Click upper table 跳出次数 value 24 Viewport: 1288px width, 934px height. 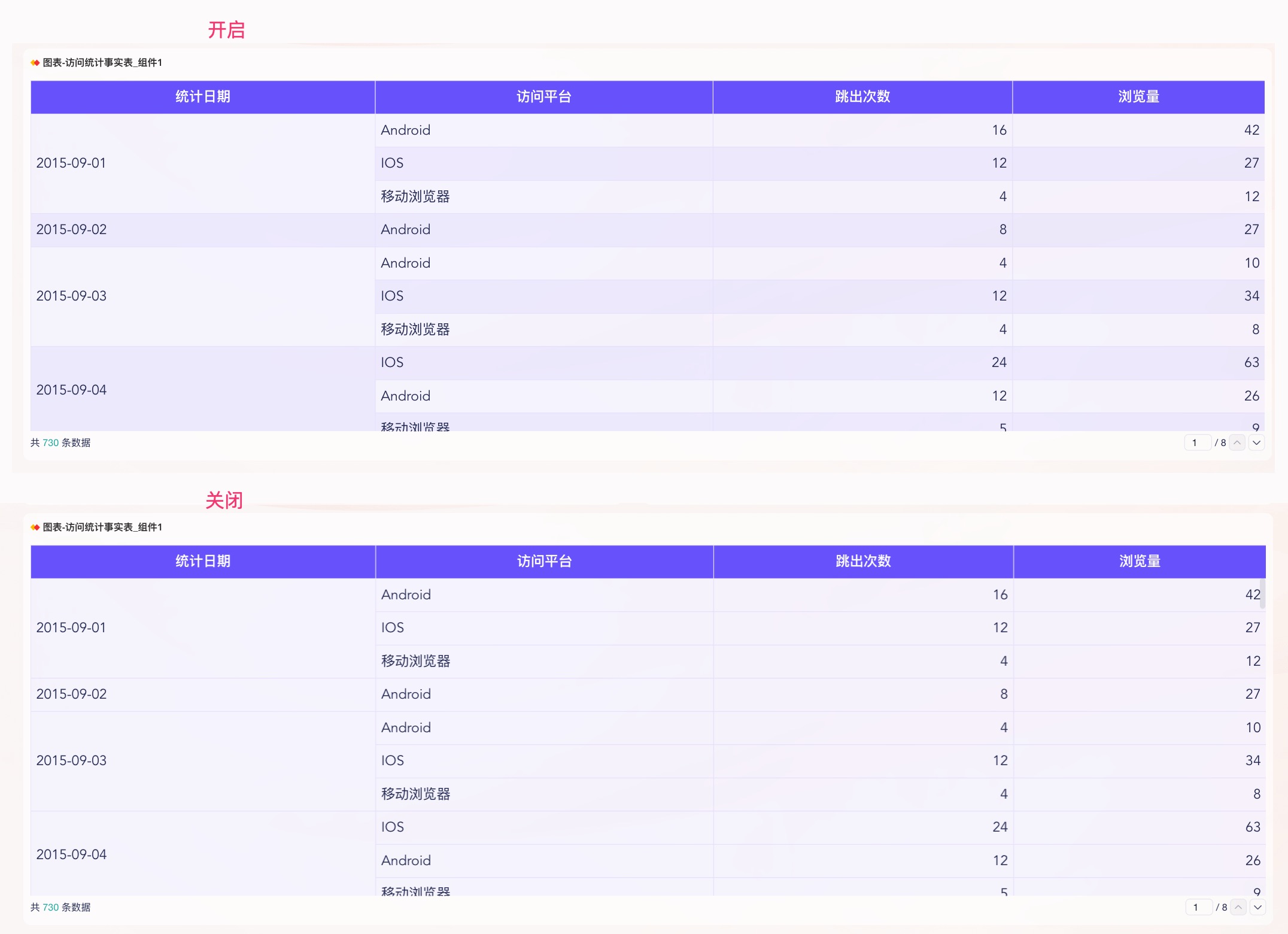[999, 363]
